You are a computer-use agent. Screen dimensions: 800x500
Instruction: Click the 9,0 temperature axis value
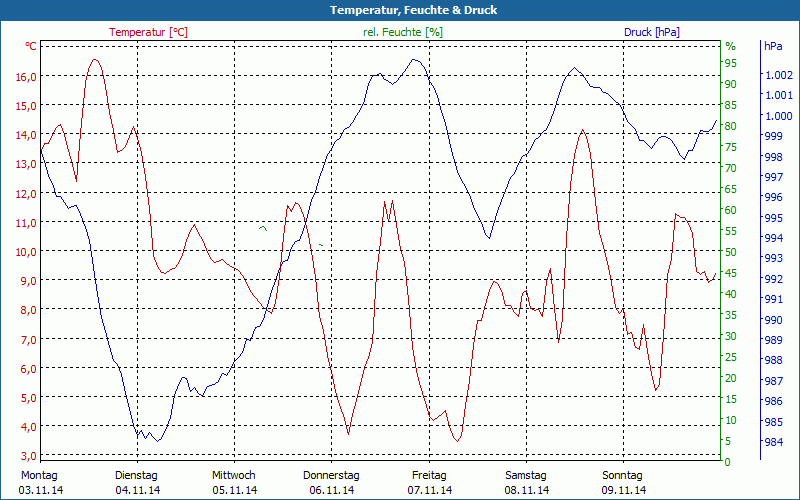30,281
